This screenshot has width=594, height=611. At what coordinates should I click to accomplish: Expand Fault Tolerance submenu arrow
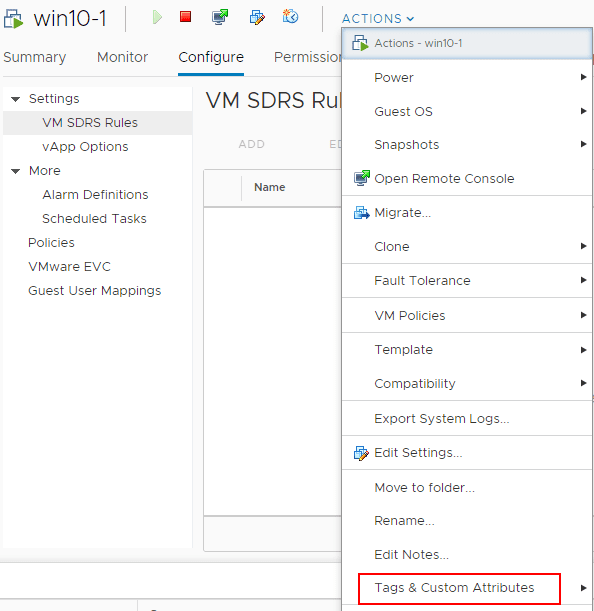(x=583, y=280)
